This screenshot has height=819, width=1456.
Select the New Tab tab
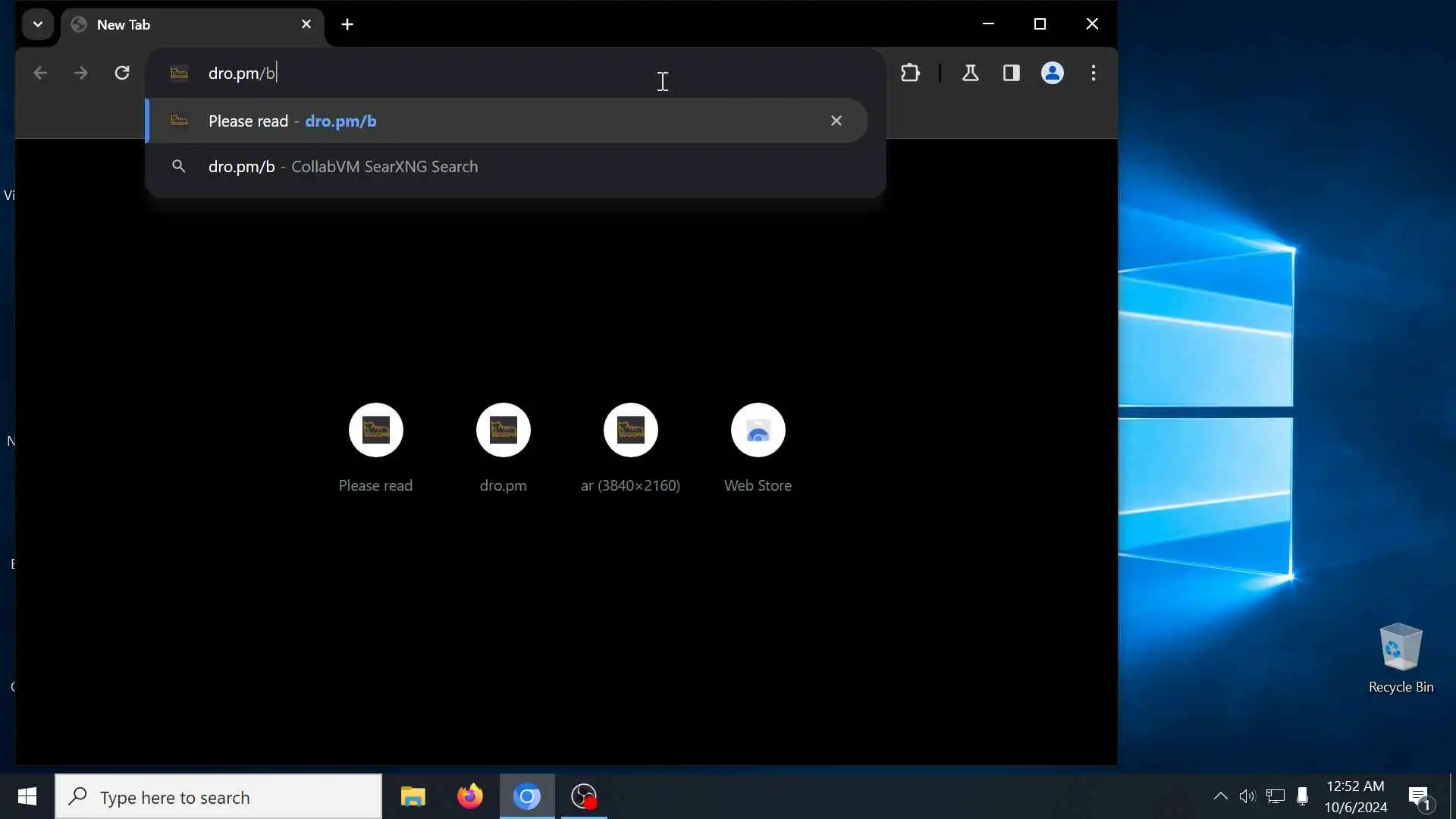[174, 24]
